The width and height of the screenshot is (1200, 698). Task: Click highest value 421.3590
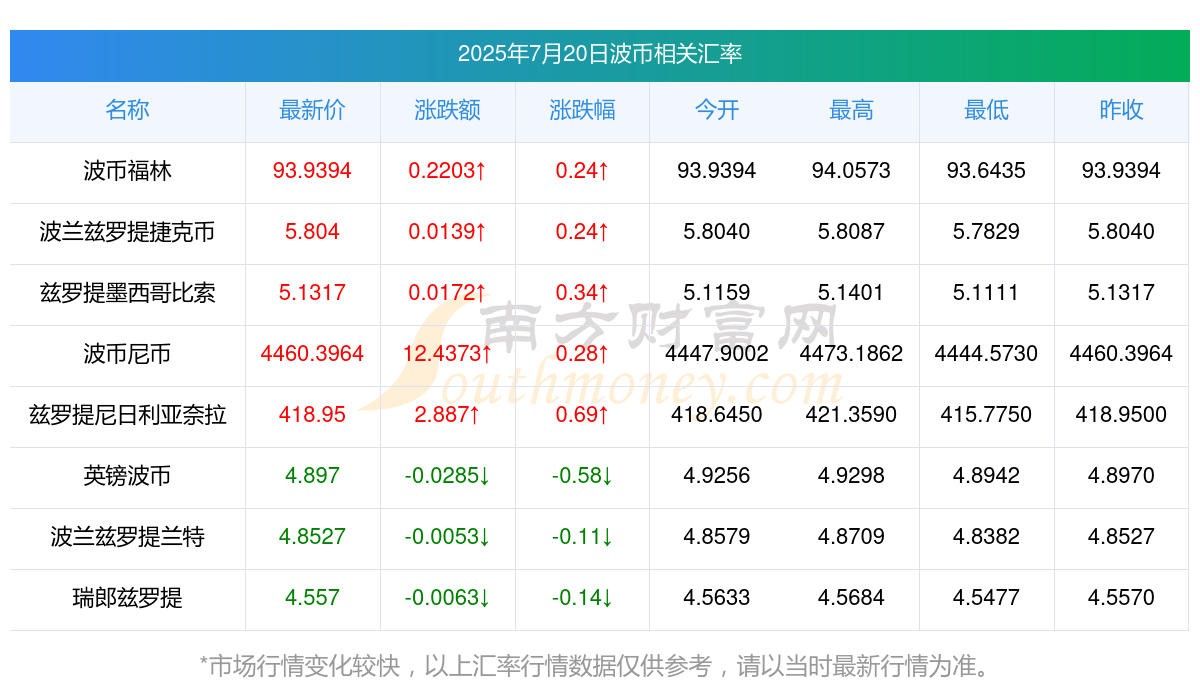851,415
